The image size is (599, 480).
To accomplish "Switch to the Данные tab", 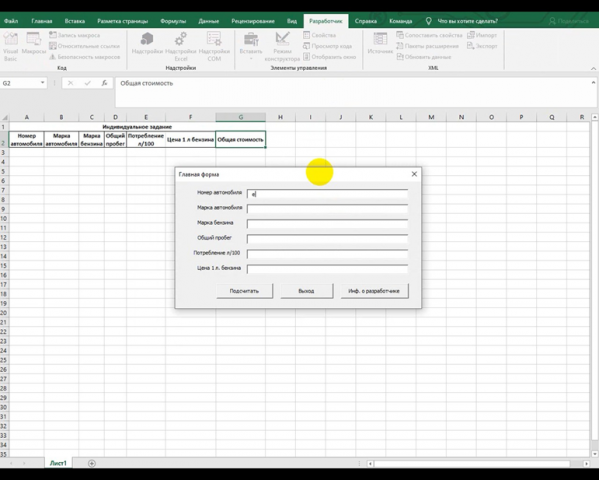I will pos(209,21).
